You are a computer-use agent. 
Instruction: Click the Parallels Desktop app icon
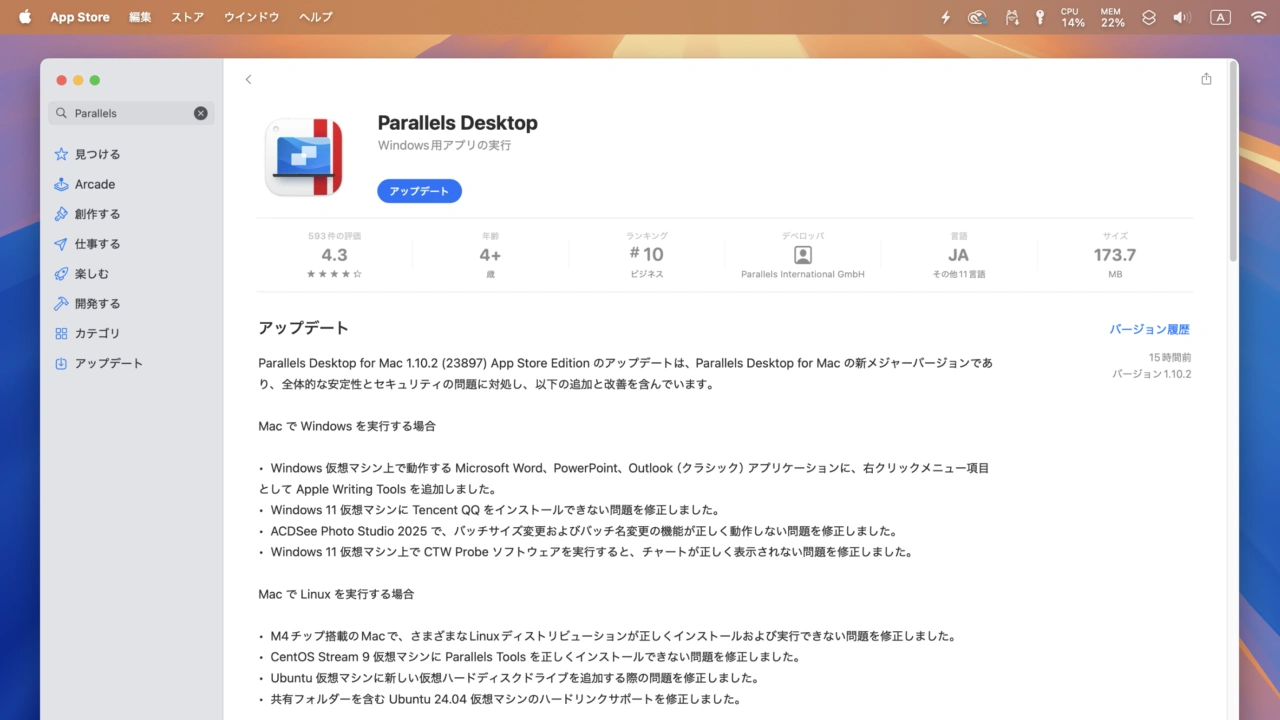click(304, 157)
